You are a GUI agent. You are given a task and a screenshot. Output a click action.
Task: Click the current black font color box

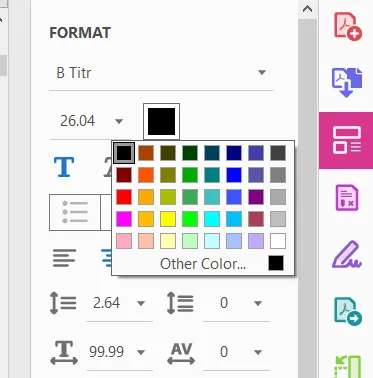pos(161,121)
